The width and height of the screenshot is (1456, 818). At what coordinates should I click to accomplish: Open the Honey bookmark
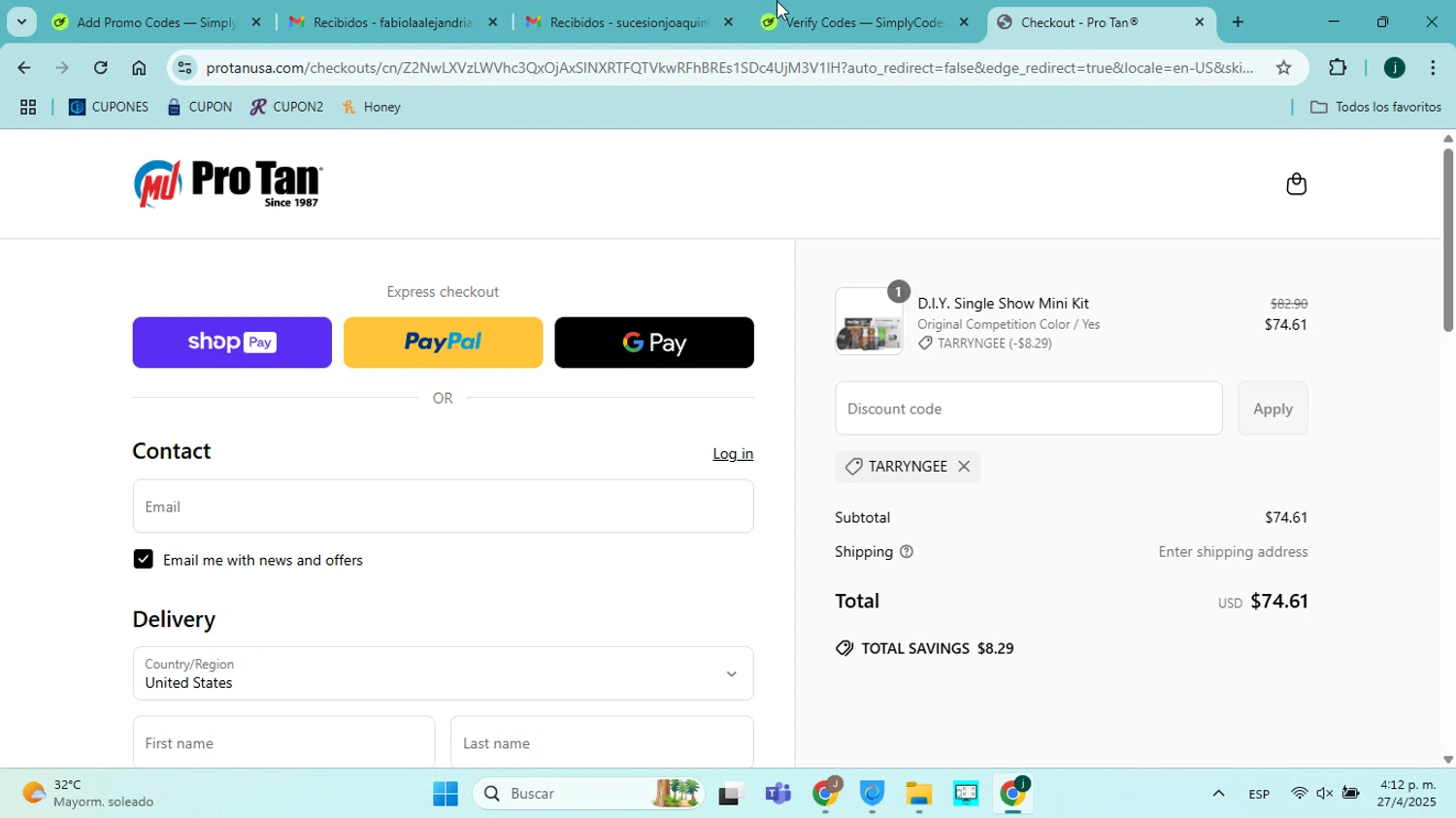372,108
